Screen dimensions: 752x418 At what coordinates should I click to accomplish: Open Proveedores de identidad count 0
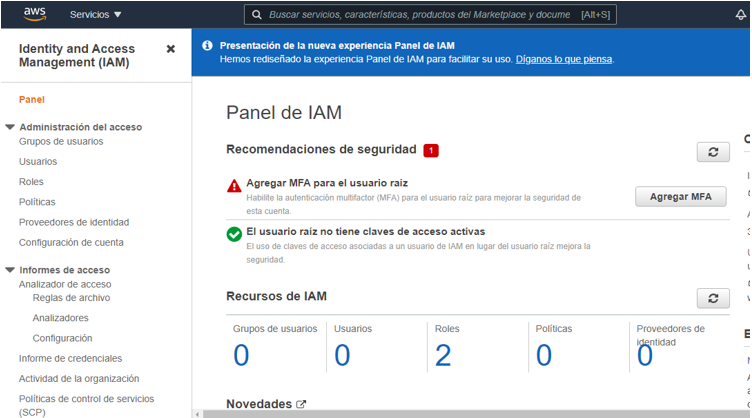click(645, 355)
